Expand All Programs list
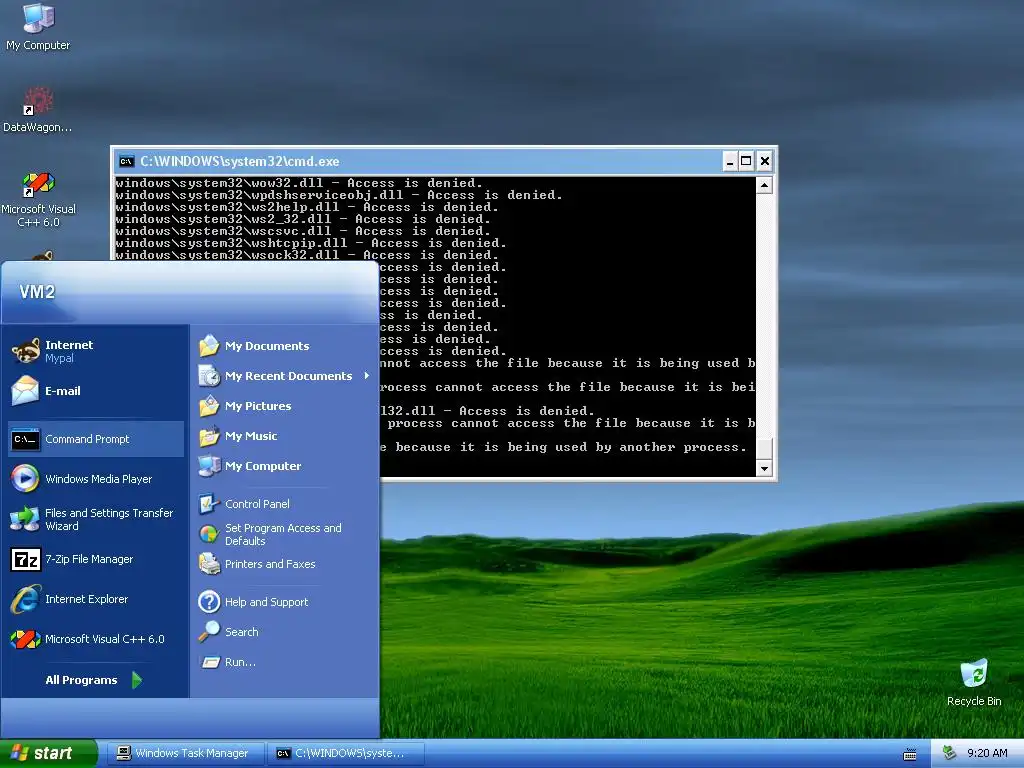The image size is (1024, 768). 93,680
